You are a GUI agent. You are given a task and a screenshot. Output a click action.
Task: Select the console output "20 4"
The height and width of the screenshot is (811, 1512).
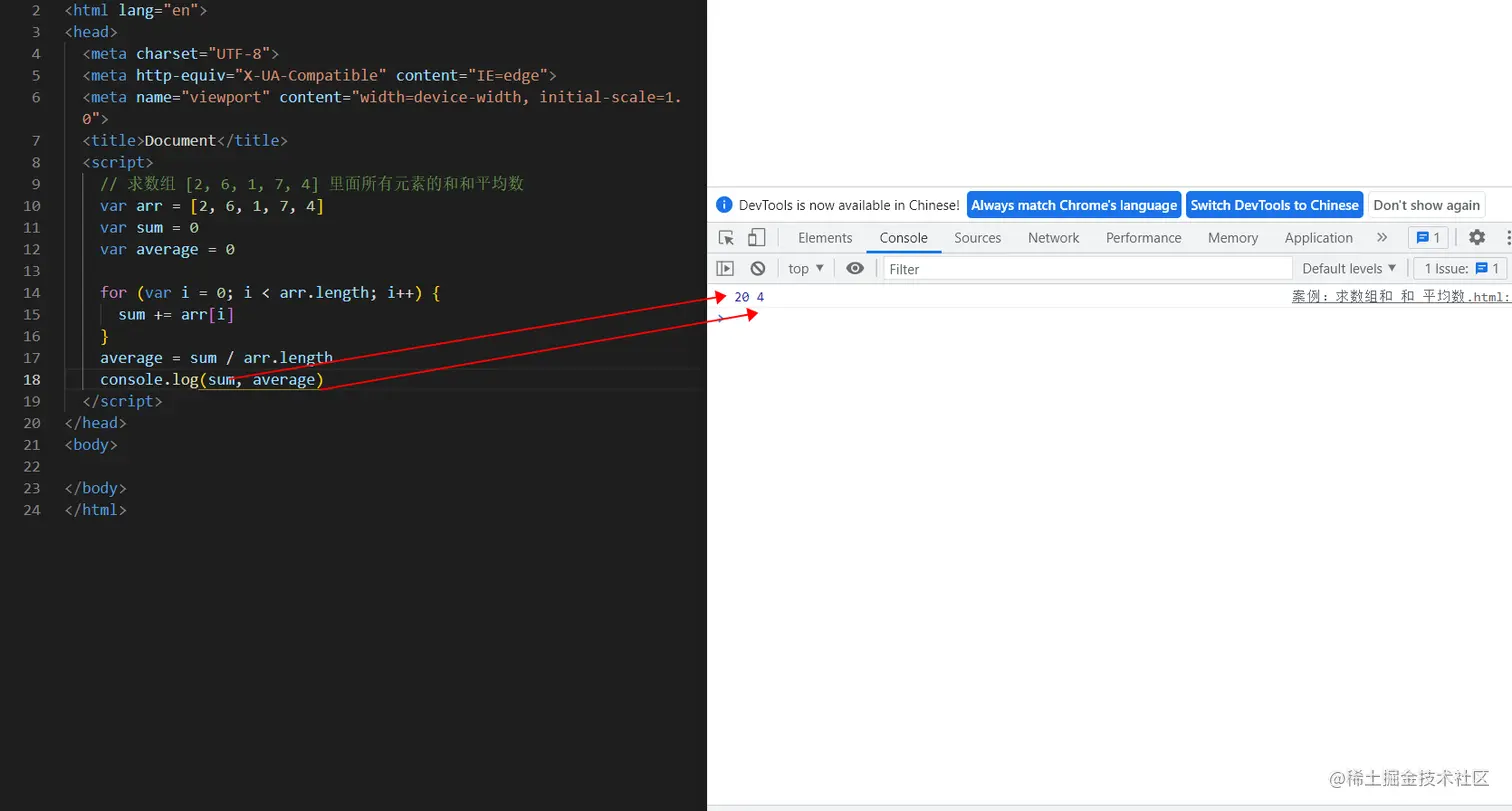[749, 297]
